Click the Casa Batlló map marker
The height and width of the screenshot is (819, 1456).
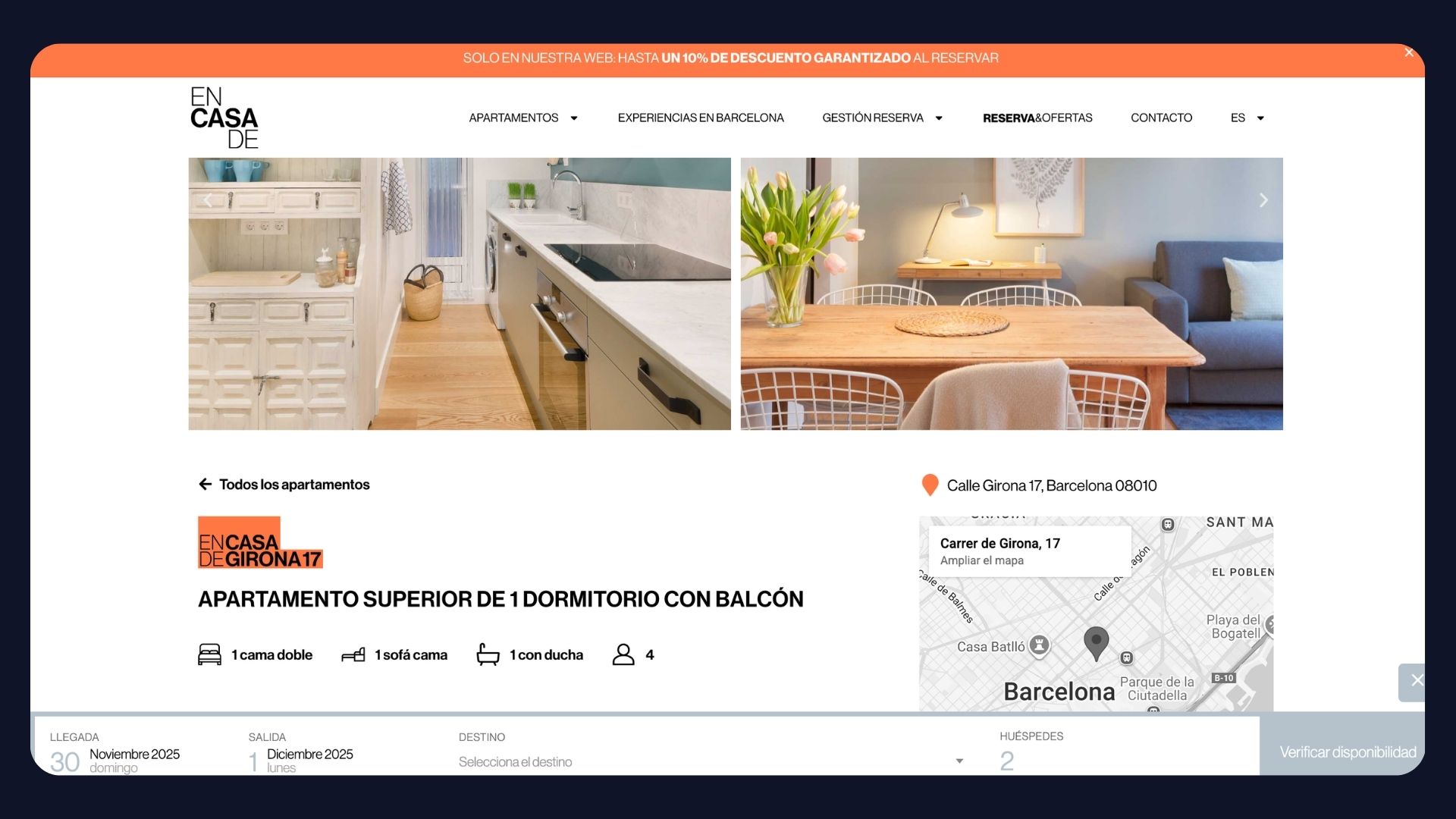(1040, 645)
